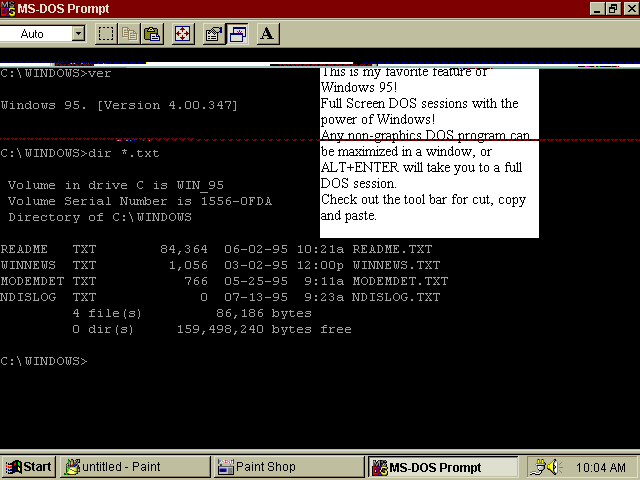
Task: Restore the MS-DOS Prompt window
Action: [613, 9]
